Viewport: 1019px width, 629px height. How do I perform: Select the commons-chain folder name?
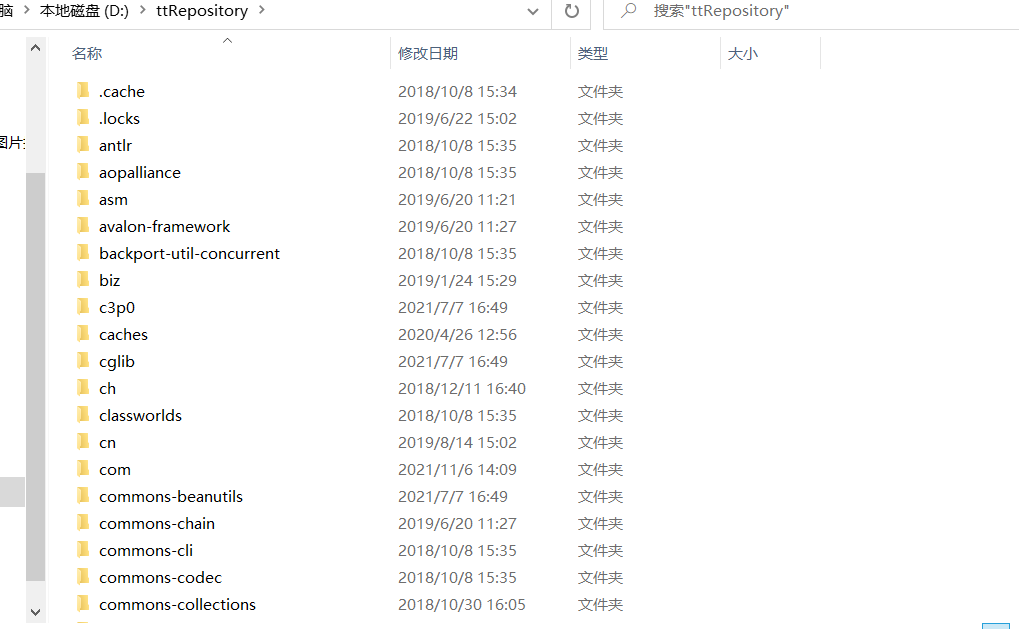(x=157, y=523)
